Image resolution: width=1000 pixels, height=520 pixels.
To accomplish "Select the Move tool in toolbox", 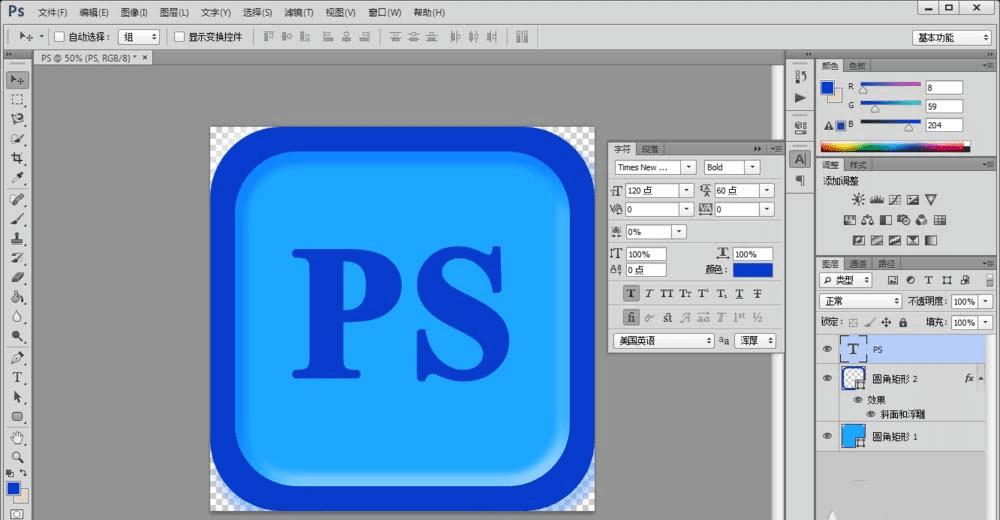I will [17, 80].
